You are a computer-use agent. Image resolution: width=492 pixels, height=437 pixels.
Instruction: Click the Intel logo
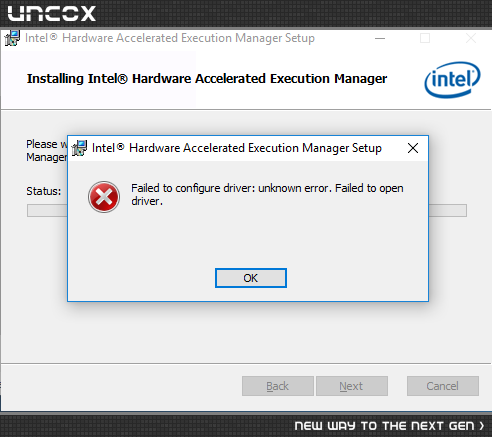click(452, 80)
